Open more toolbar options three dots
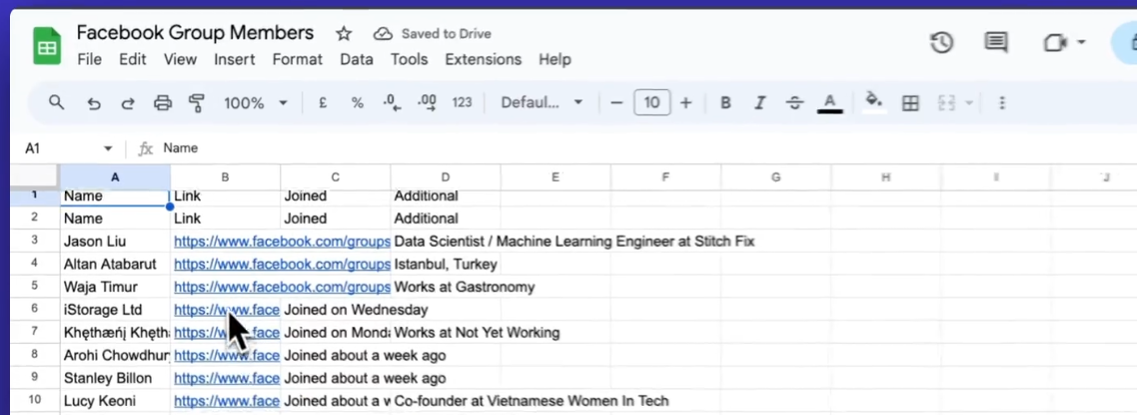 1002,103
